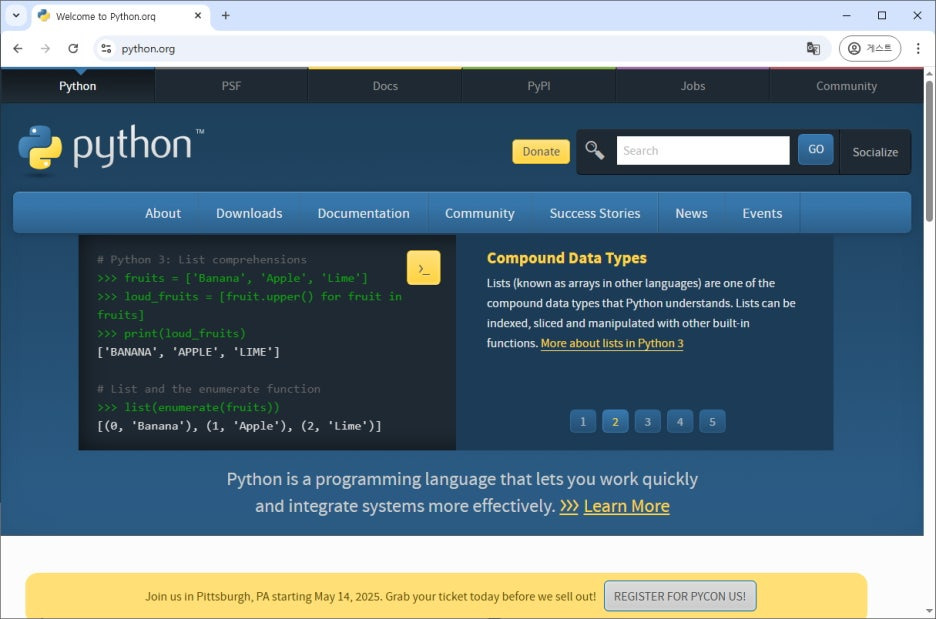
Task: Open a new browser tab
Action: (x=226, y=16)
